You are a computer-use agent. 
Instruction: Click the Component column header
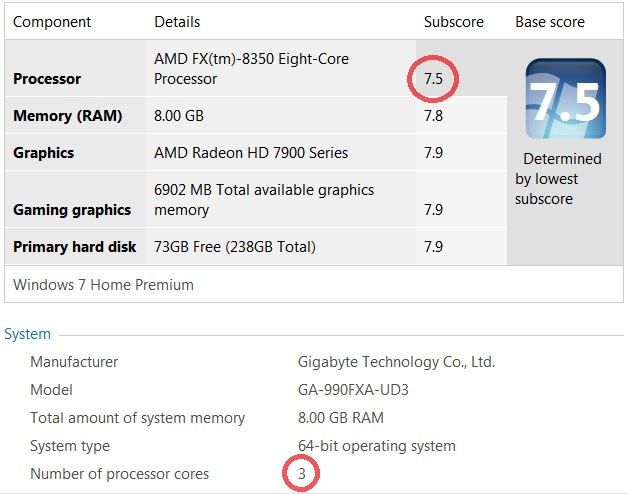[x=52, y=21]
